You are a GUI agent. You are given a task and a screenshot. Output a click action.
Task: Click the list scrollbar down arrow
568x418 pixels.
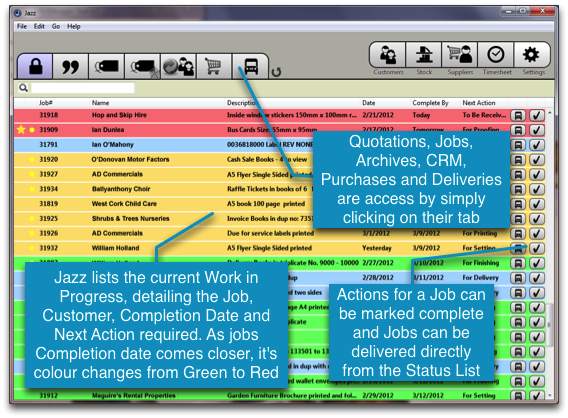tap(550, 396)
